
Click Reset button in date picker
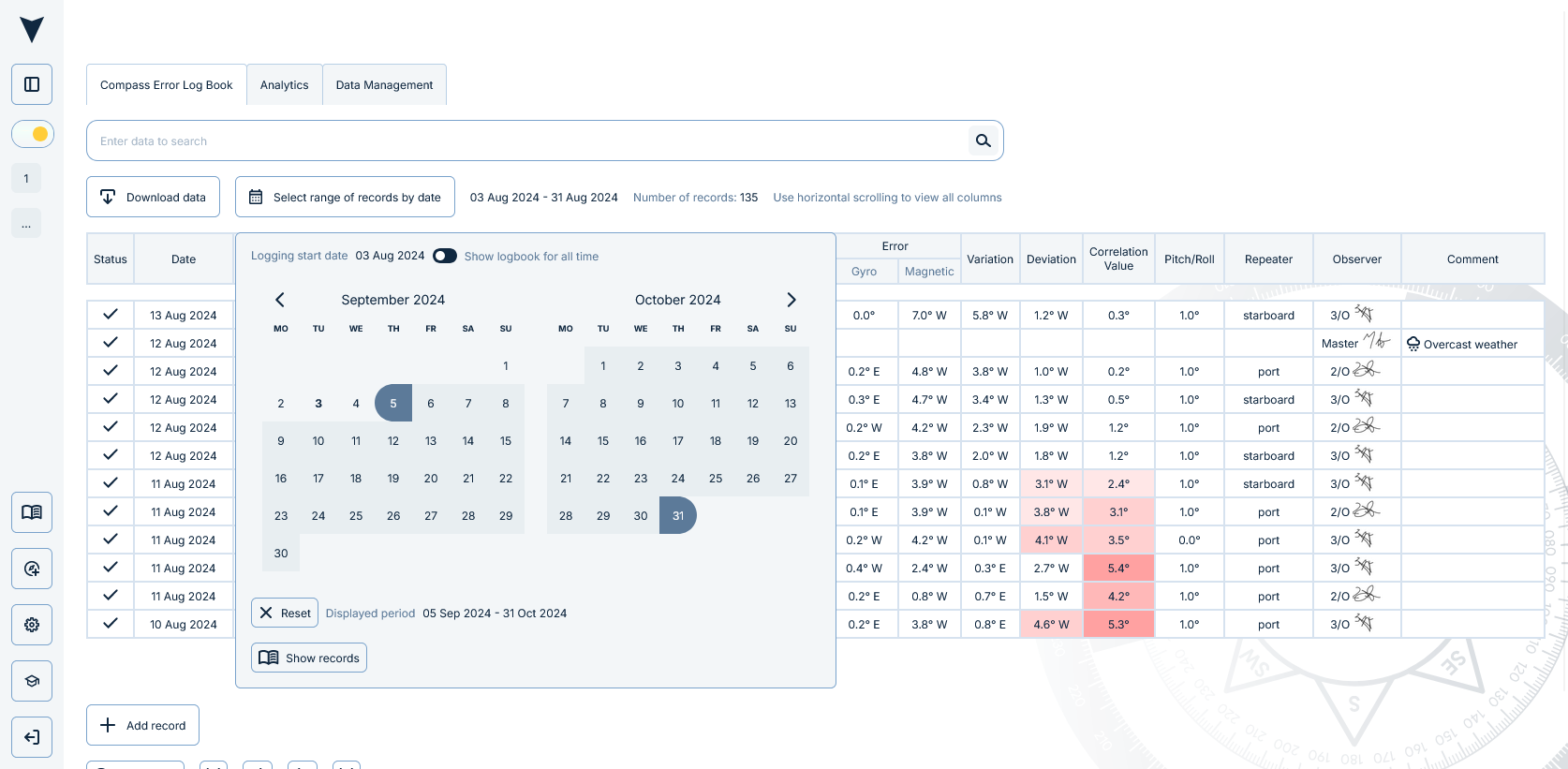(285, 613)
